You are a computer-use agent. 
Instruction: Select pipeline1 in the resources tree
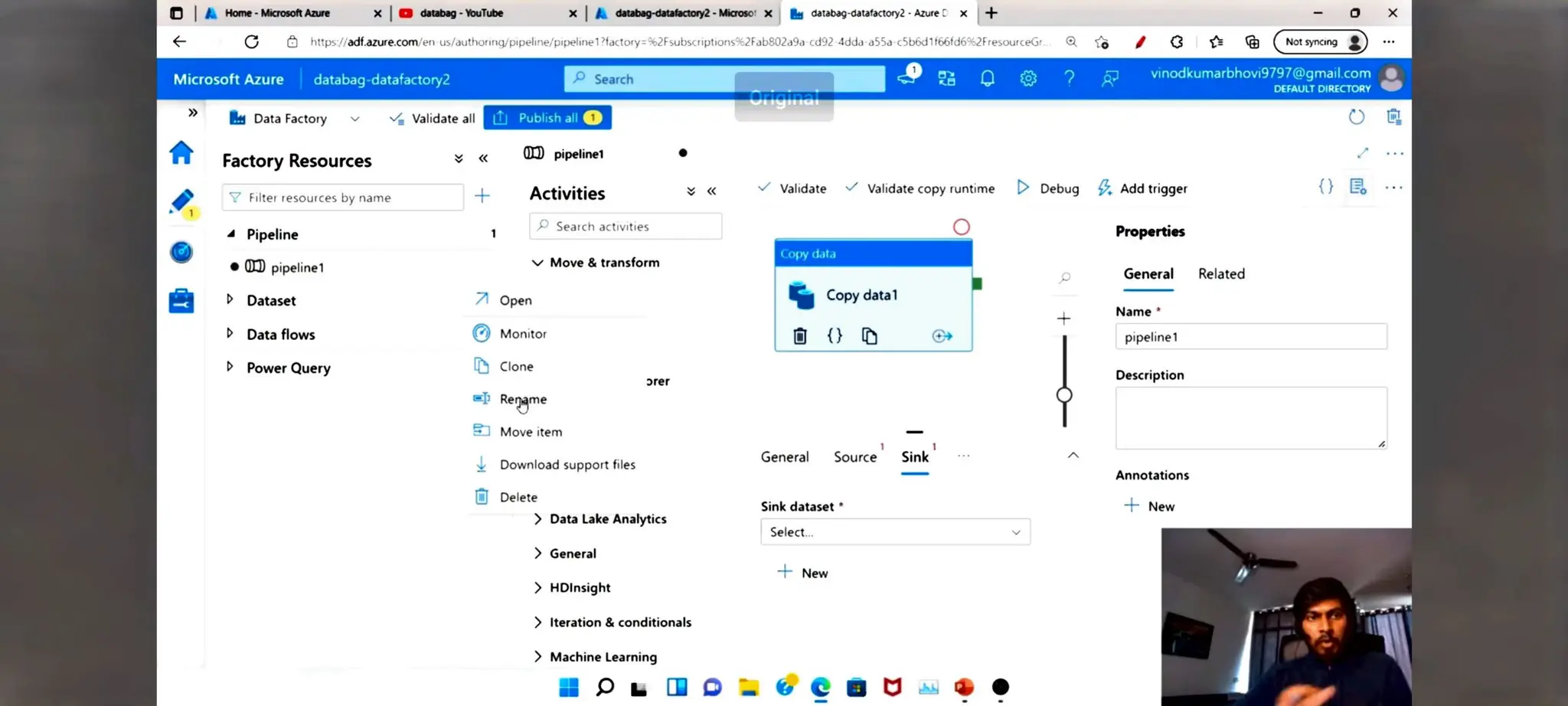click(297, 267)
